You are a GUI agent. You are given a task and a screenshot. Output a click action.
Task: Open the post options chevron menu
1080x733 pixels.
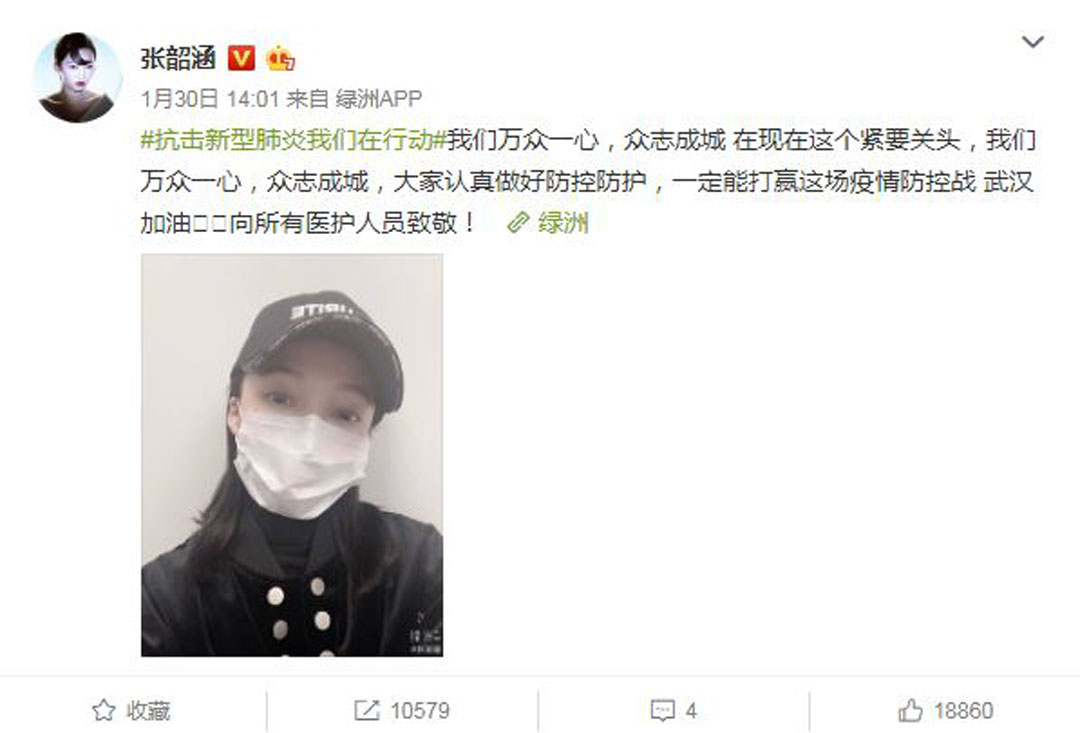(x=1032, y=42)
